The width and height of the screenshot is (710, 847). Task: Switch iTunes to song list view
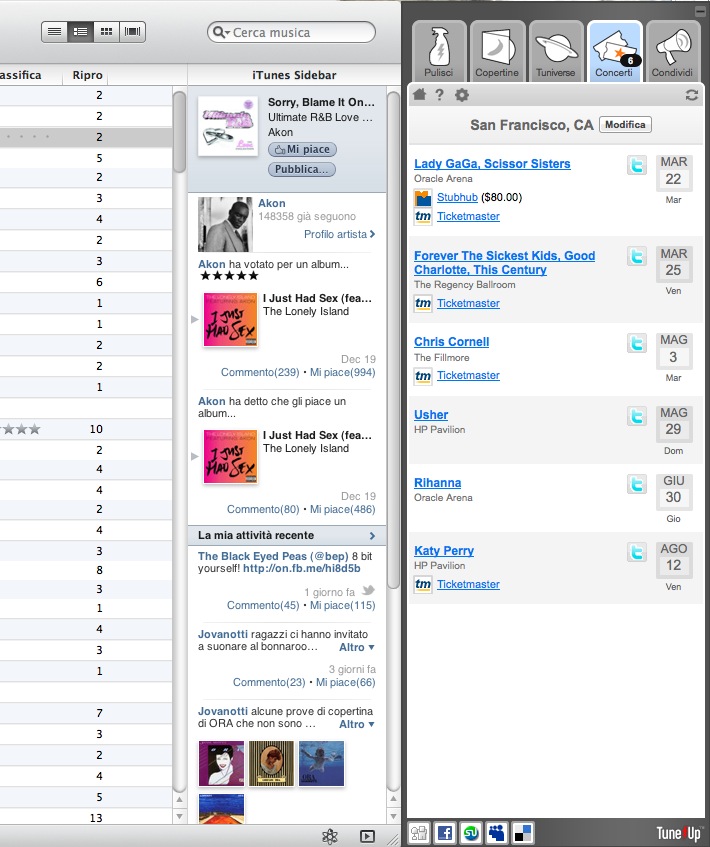[x=55, y=32]
